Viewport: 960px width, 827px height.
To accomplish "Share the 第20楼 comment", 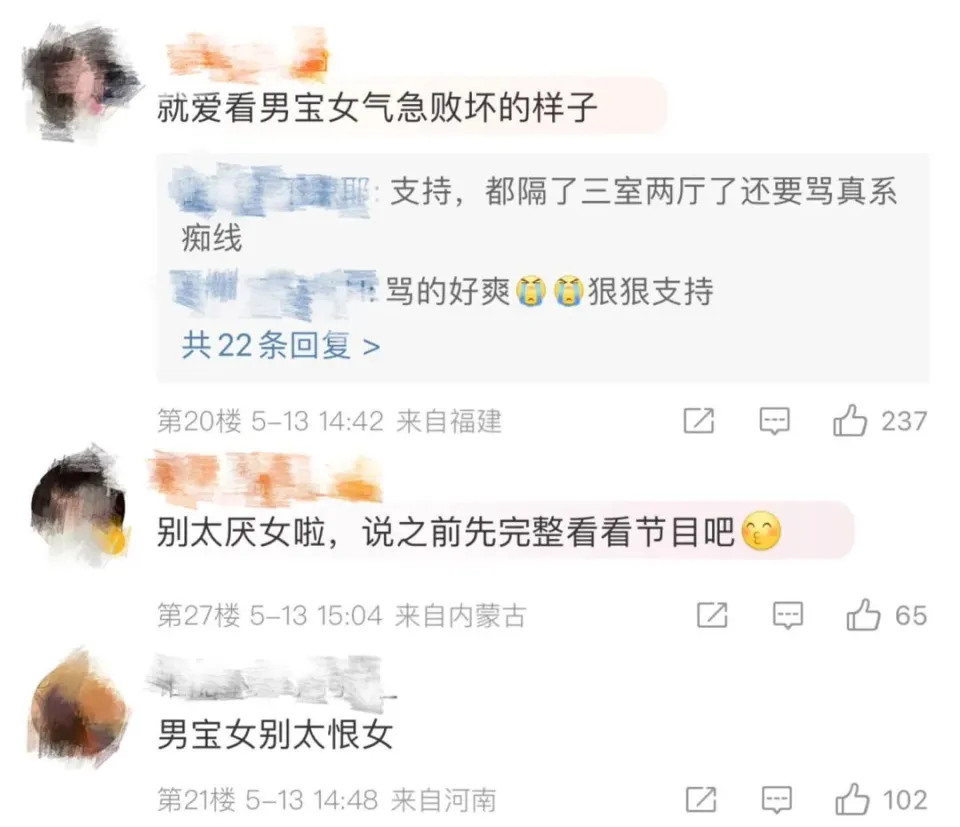I will (x=699, y=421).
